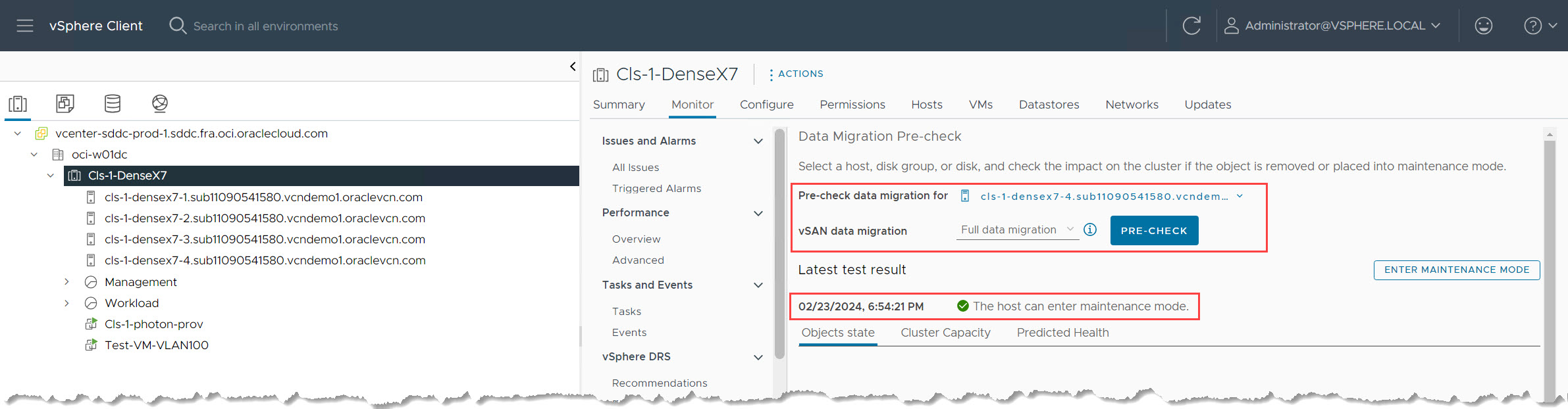This screenshot has width=1568, height=409.
Task: Open Performance Overview
Action: (x=637, y=239)
